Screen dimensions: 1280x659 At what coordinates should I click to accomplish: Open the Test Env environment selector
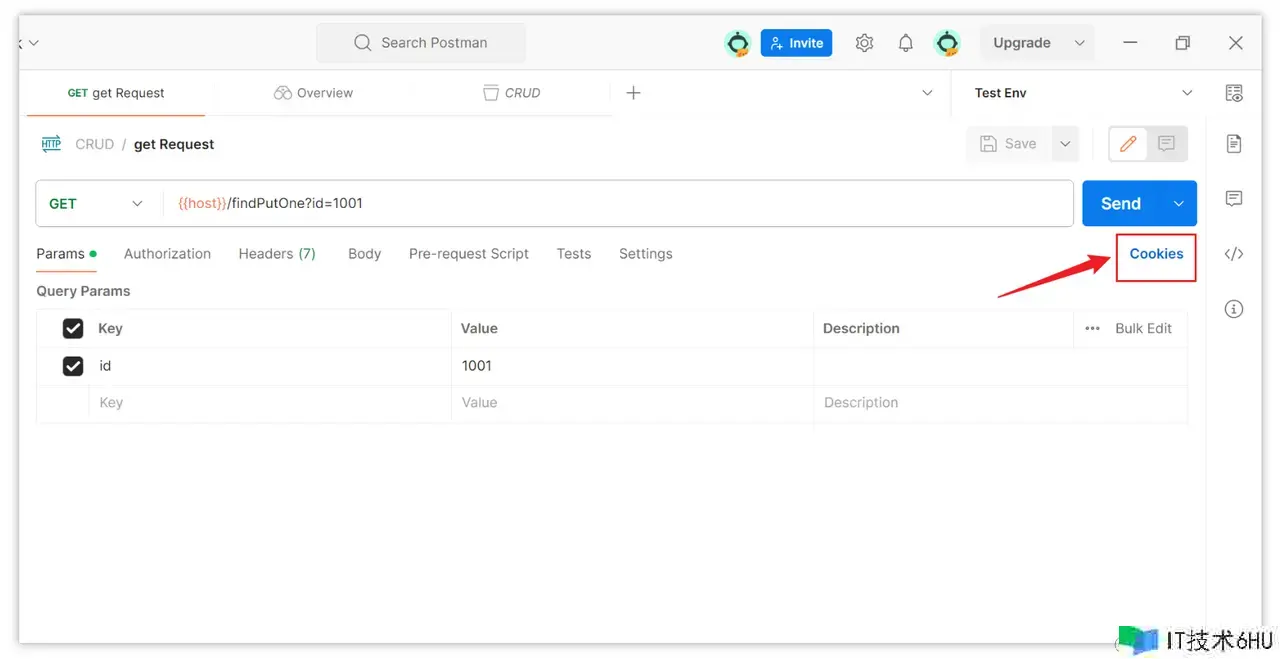[1084, 93]
